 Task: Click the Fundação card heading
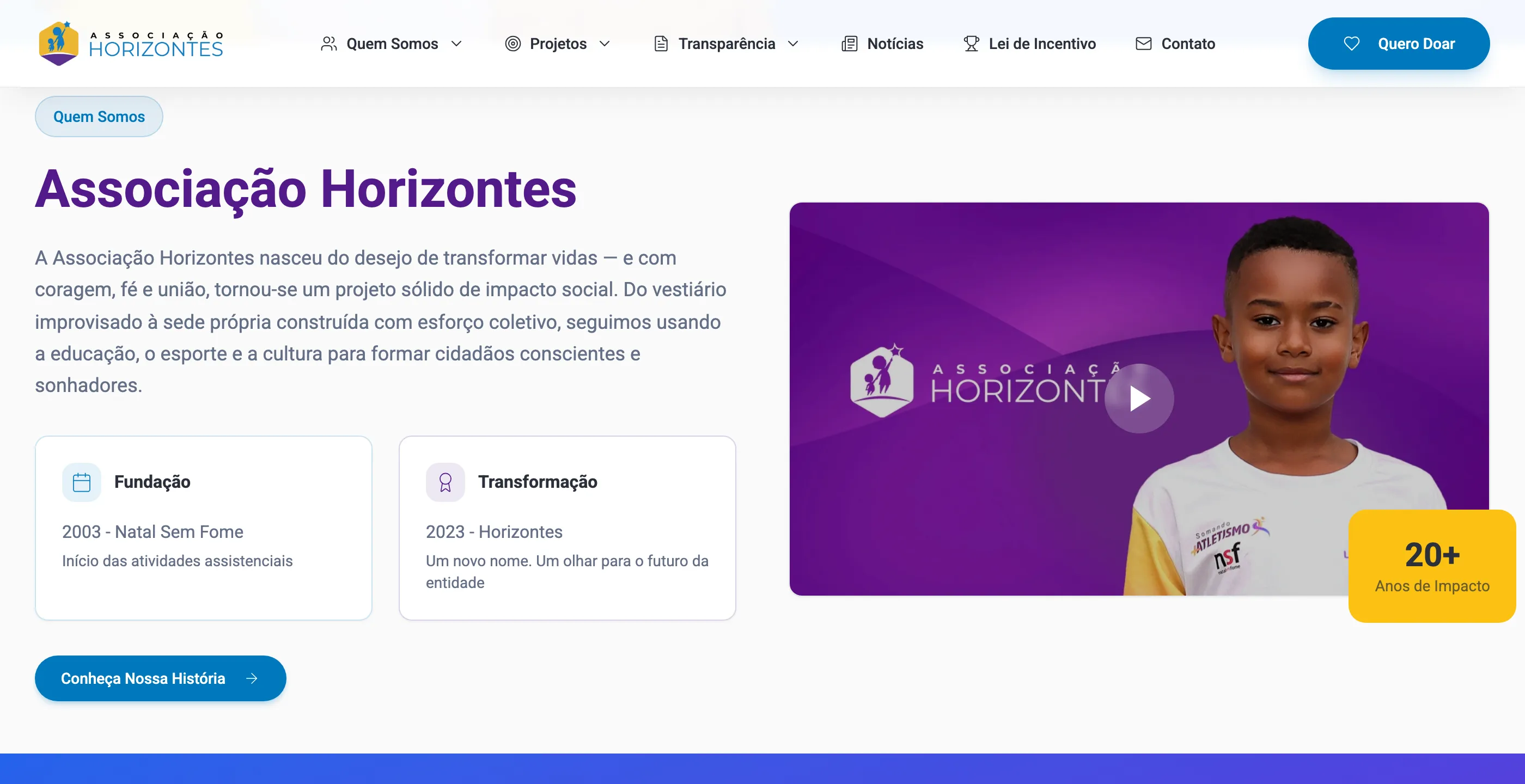[152, 482]
